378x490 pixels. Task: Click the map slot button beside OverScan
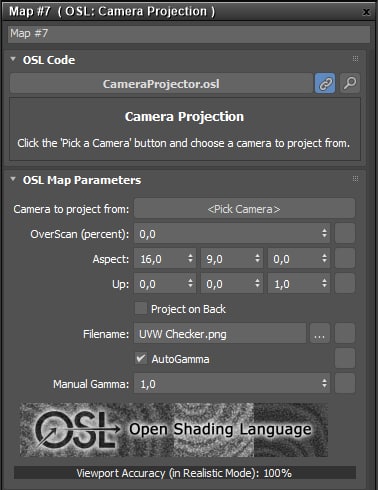(x=345, y=233)
